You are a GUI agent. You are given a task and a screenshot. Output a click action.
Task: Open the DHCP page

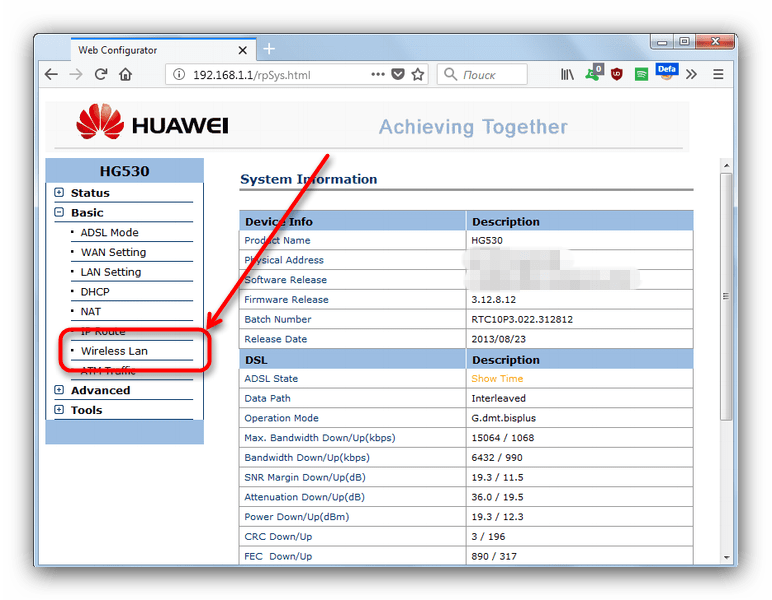coord(95,292)
